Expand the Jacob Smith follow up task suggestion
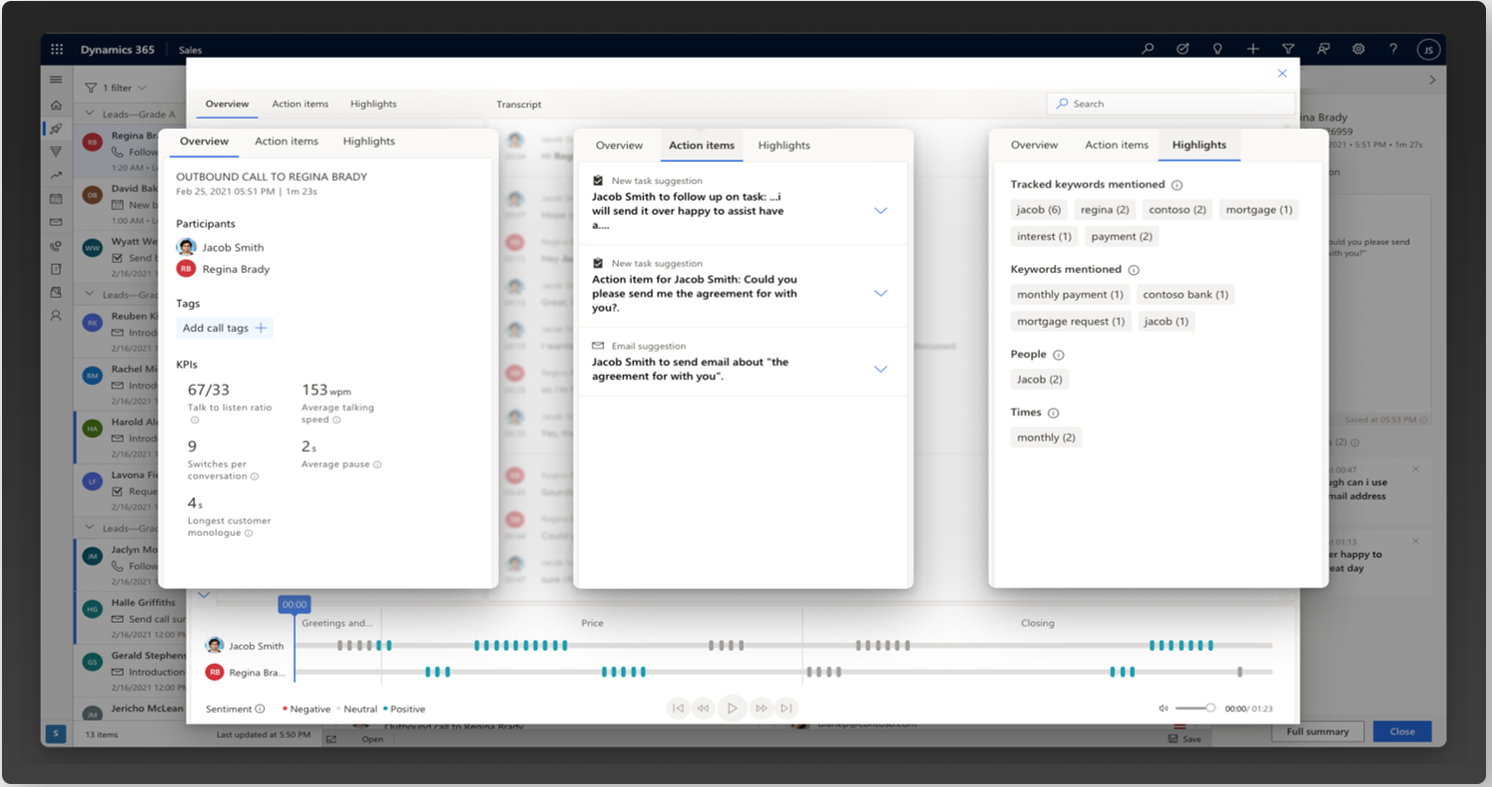Image resolution: width=1492 pixels, height=787 pixels. click(x=881, y=211)
